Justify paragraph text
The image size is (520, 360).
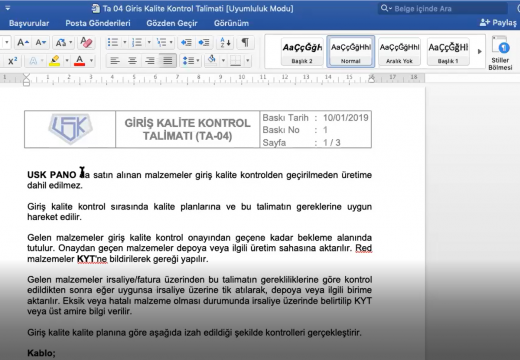[x=168, y=61]
